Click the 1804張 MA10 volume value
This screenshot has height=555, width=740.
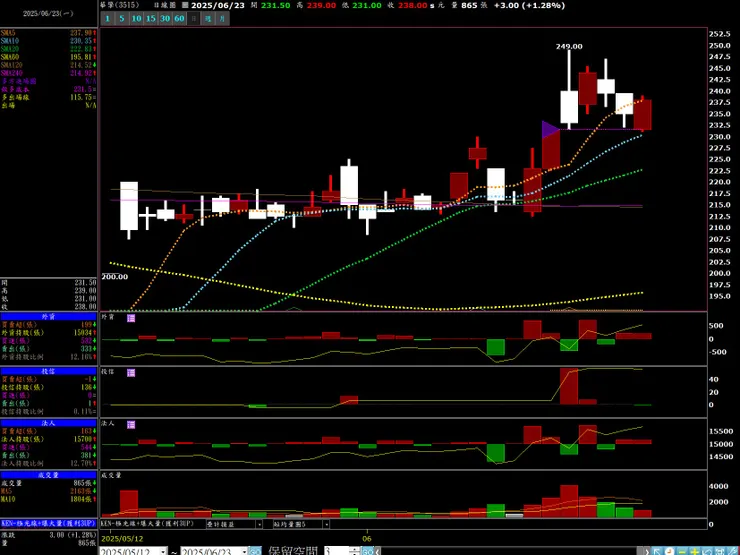coord(81,499)
